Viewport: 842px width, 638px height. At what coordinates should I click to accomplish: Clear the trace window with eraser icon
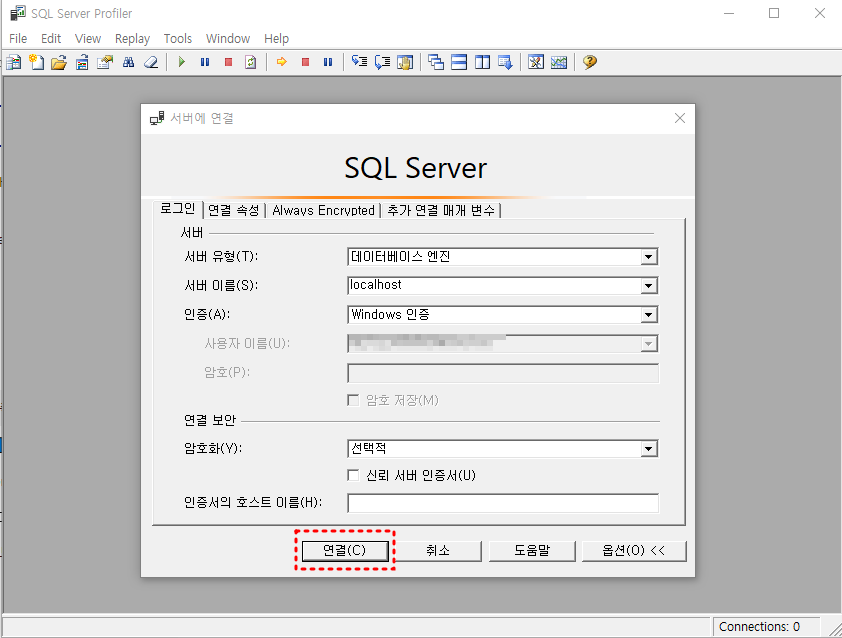(151, 62)
